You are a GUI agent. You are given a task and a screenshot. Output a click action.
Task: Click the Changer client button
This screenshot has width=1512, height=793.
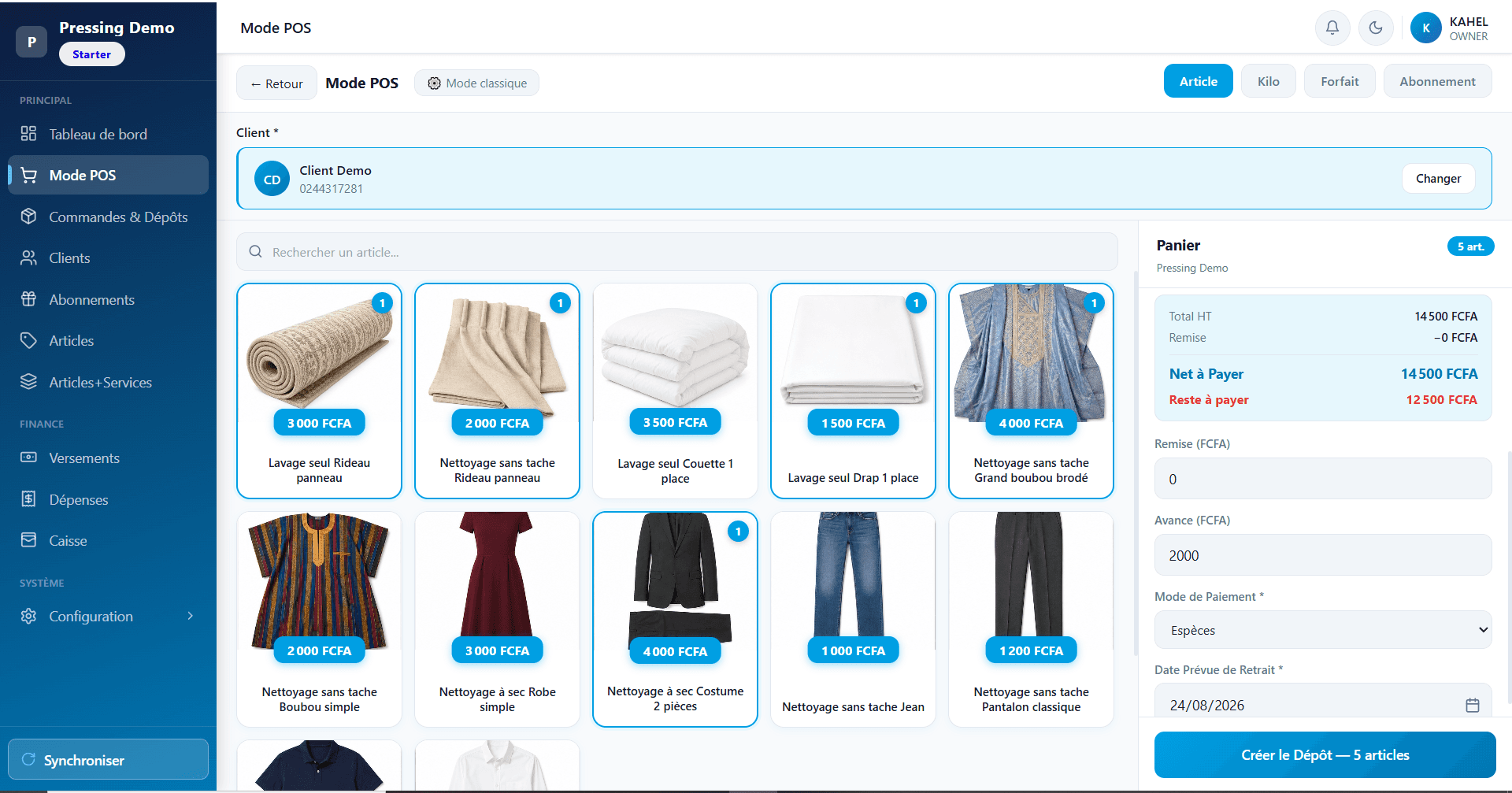pos(1438,179)
